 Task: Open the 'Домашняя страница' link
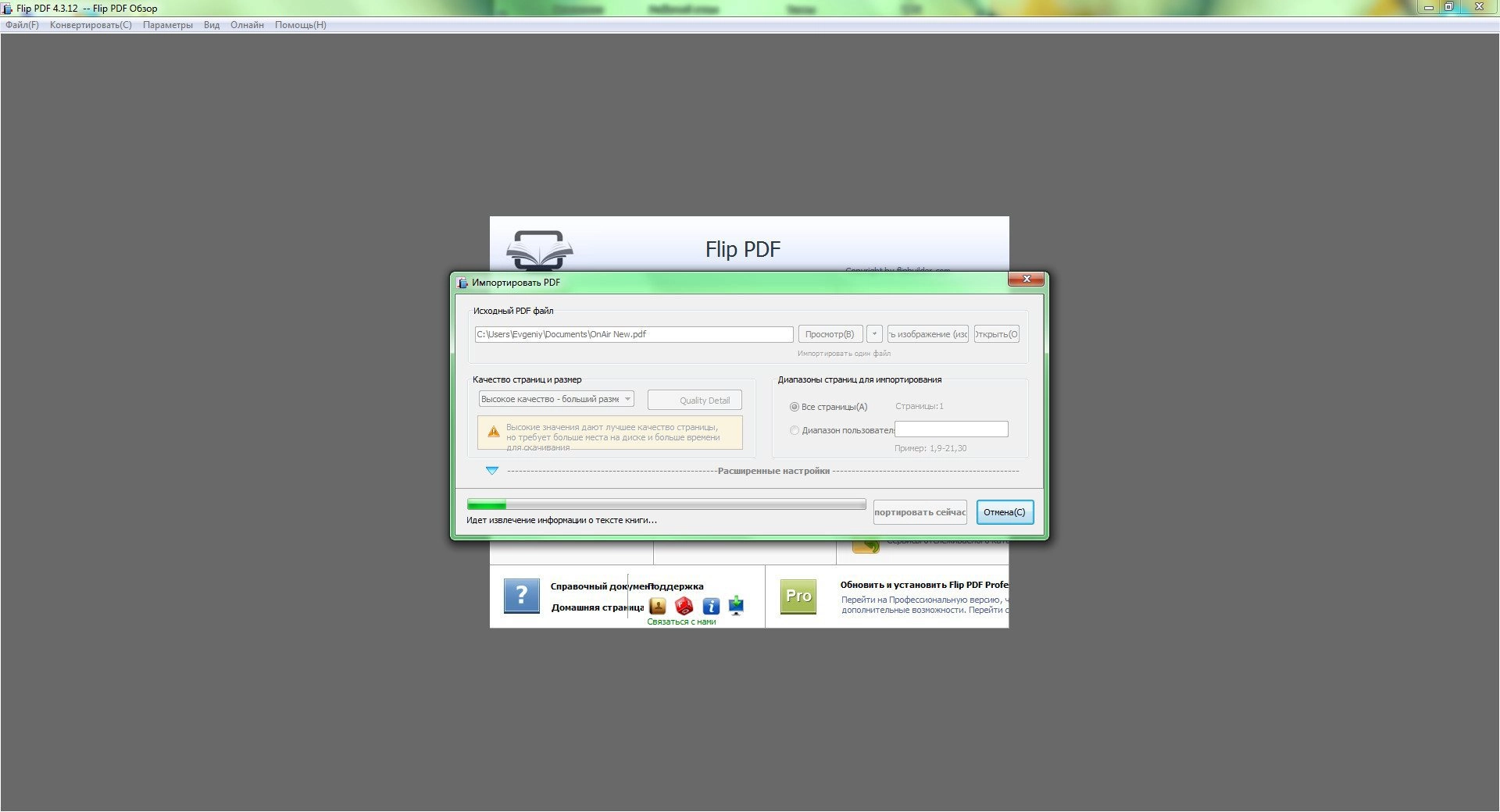[598, 607]
